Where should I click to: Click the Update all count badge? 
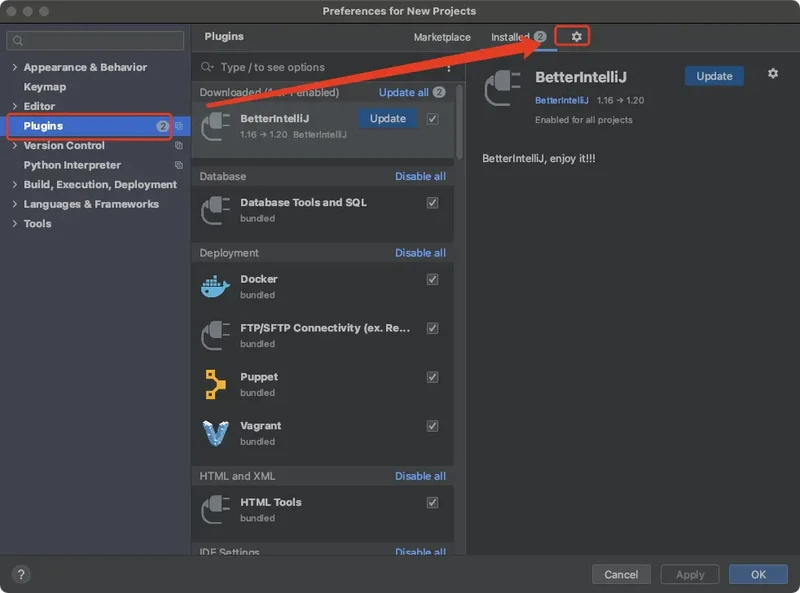pos(439,92)
